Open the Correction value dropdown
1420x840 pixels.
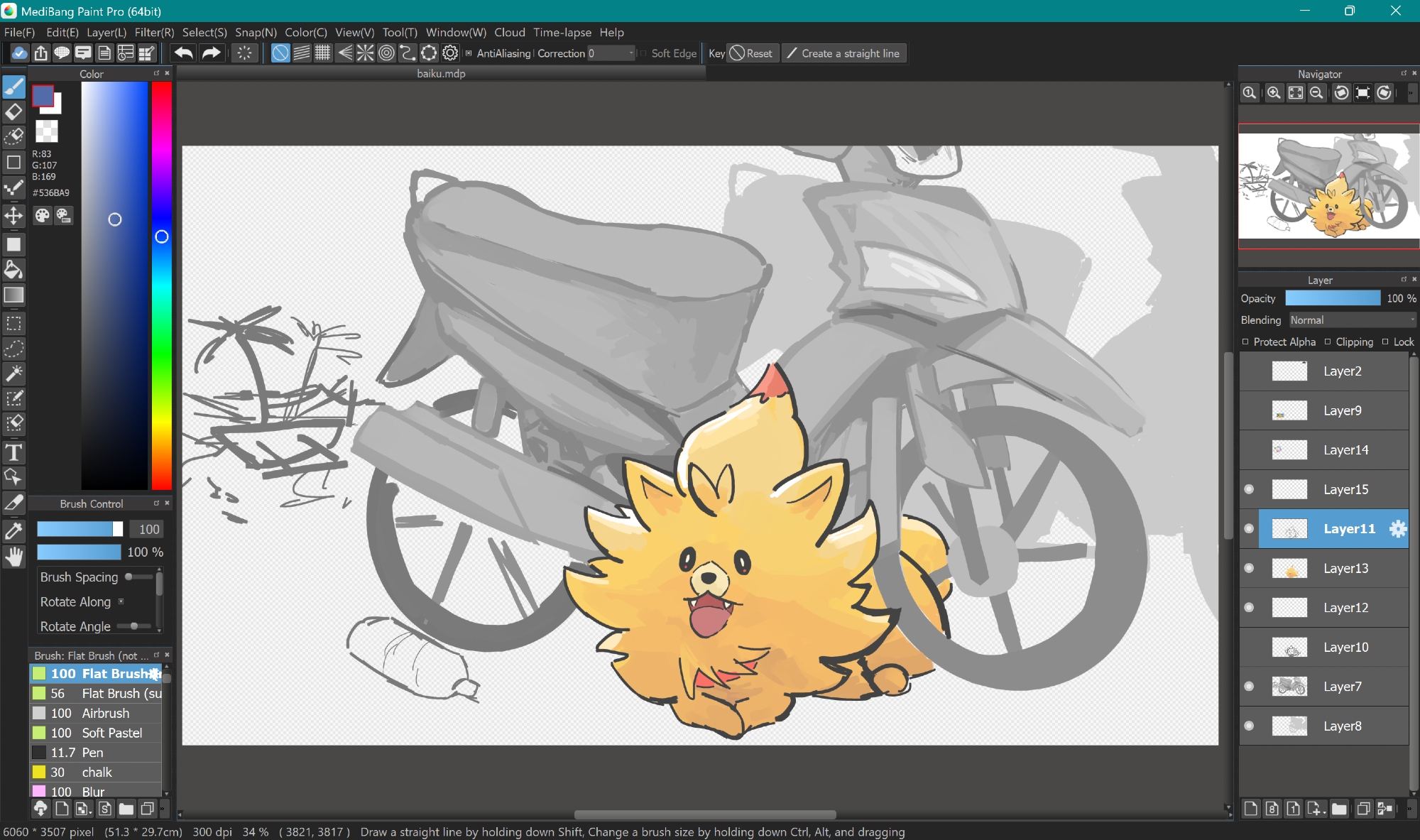pyautogui.click(x=630, y=53)
